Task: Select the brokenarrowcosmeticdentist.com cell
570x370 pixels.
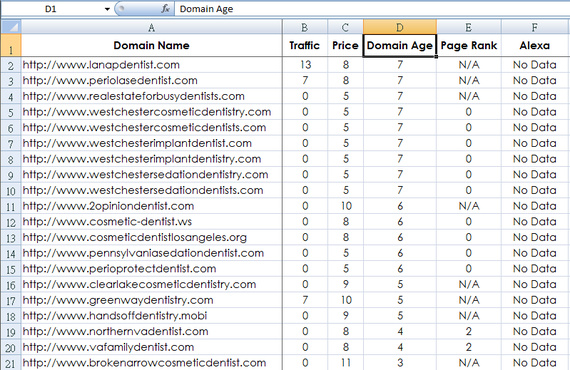Action: pyautogui.click(x=152, y=363)
